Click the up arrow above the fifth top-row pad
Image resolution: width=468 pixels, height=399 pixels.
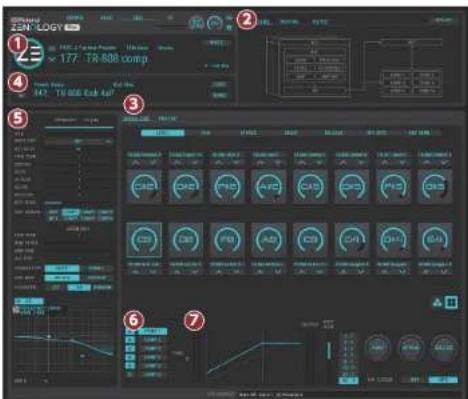tap(302, 163)
